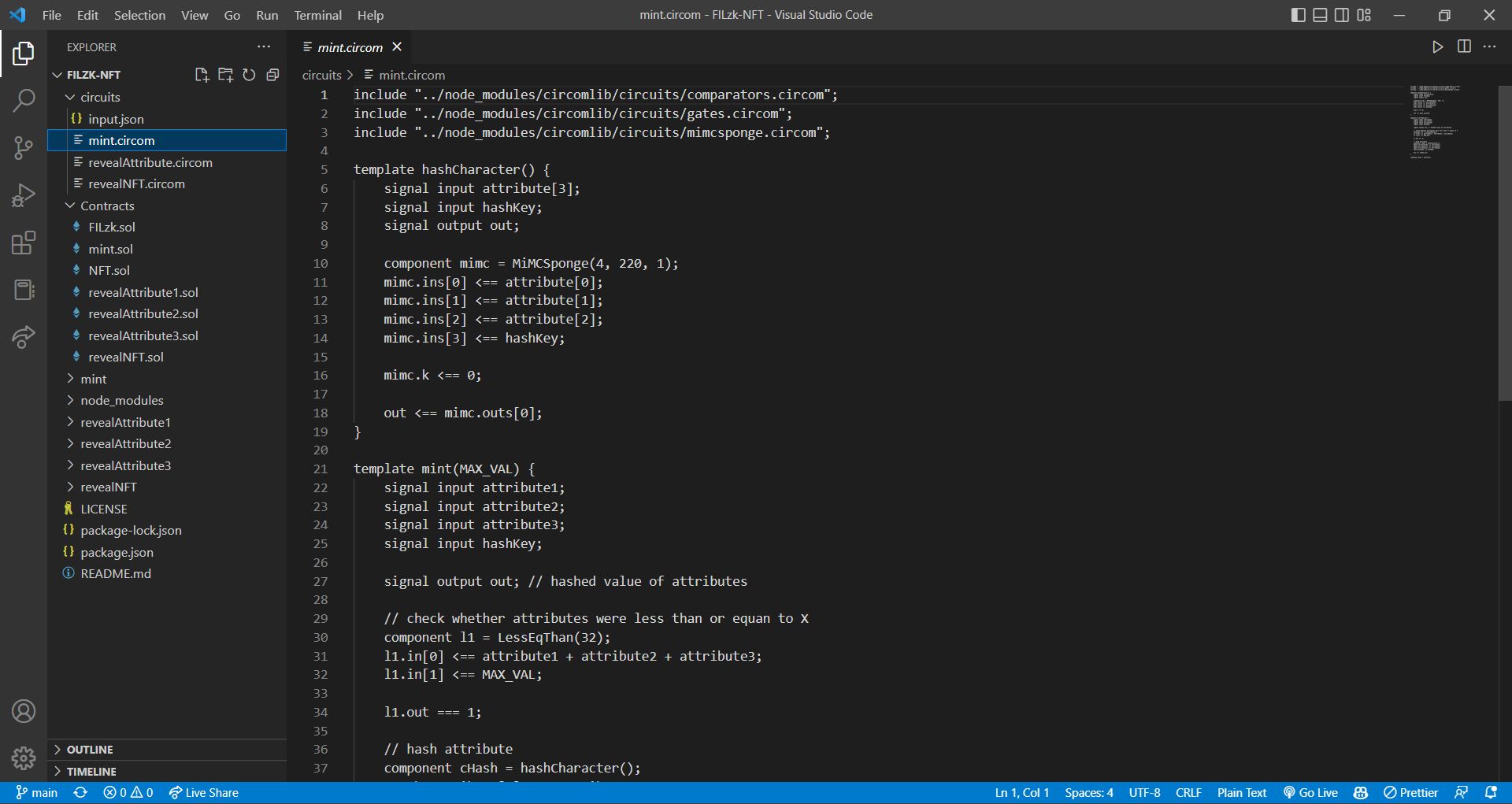The width and height of the screenshot is (1512, 804).
Task: Expand the revealAttribute3 folder
Action: tap(70, 465)
